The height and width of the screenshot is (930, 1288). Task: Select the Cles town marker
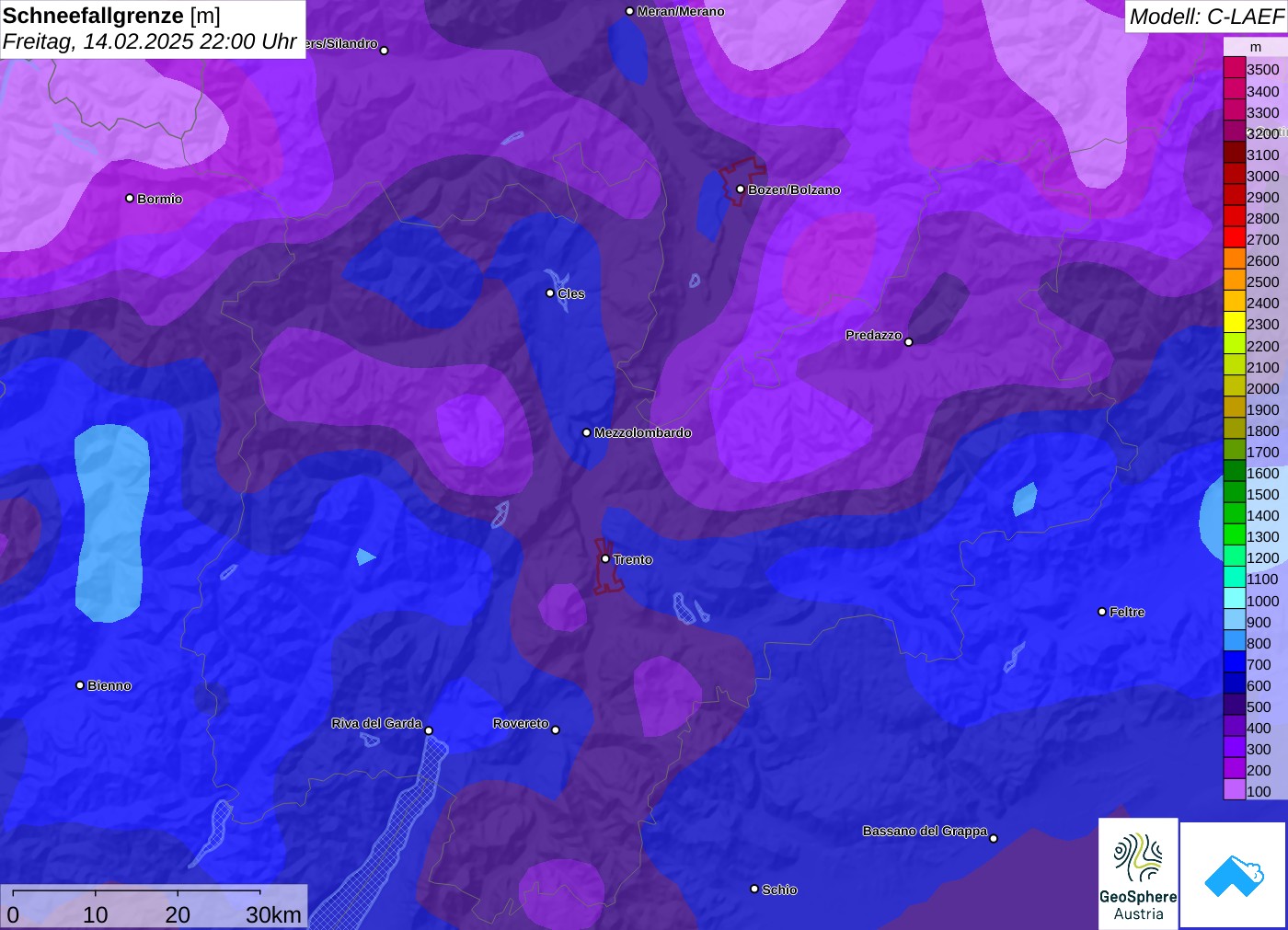[550, 293]
